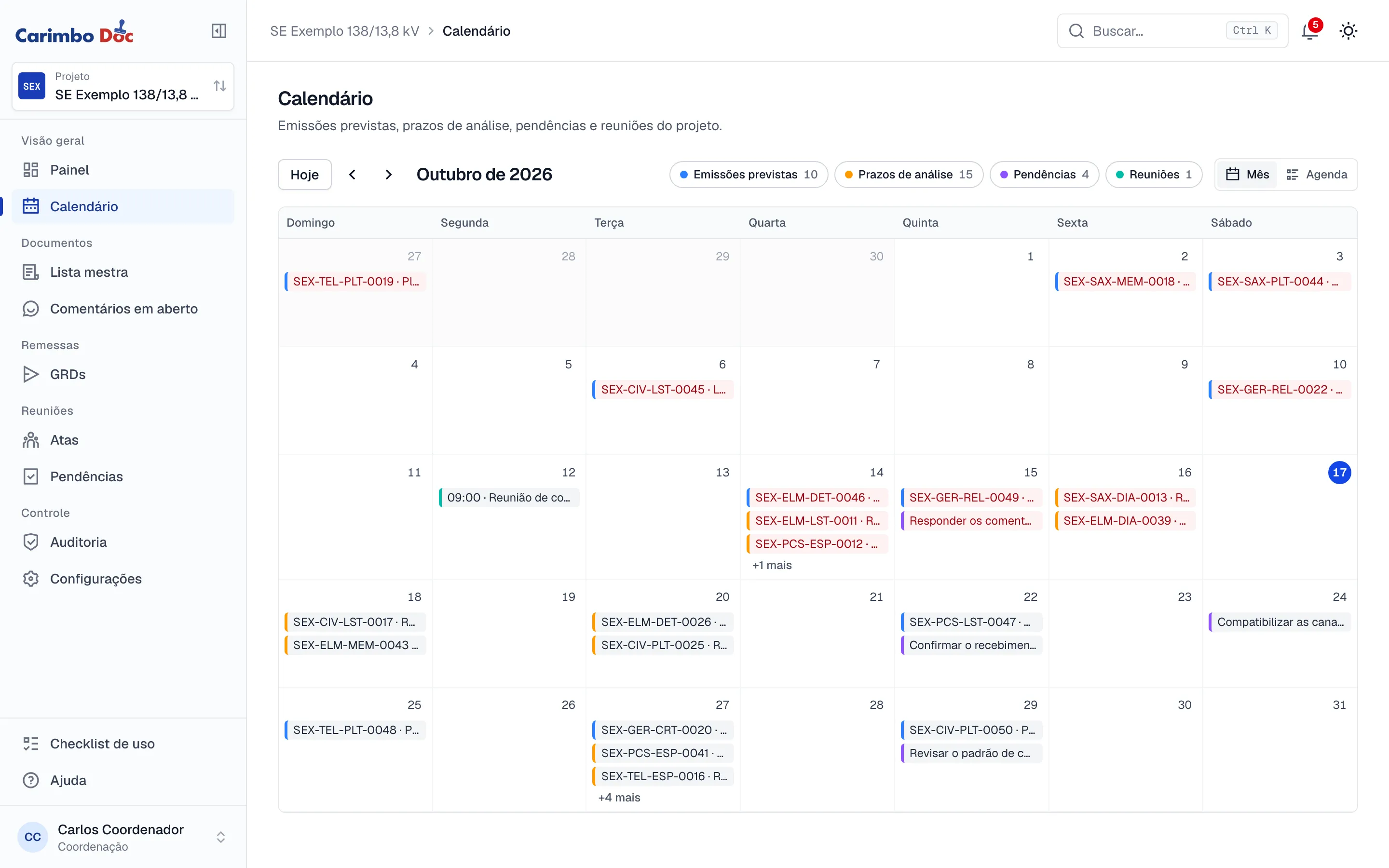Select today, day 17
The height and width of the screenshot is (868, 1389).
[x=1339, y=473]
